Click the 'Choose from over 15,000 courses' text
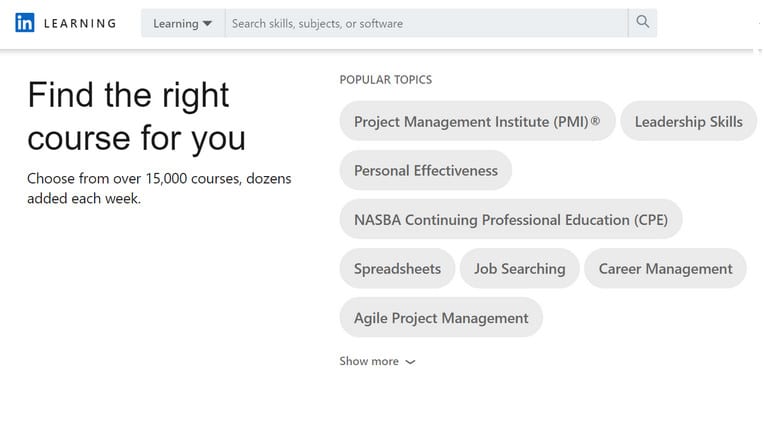This screenshot has width=764, height=422. [x=159, y=179]
